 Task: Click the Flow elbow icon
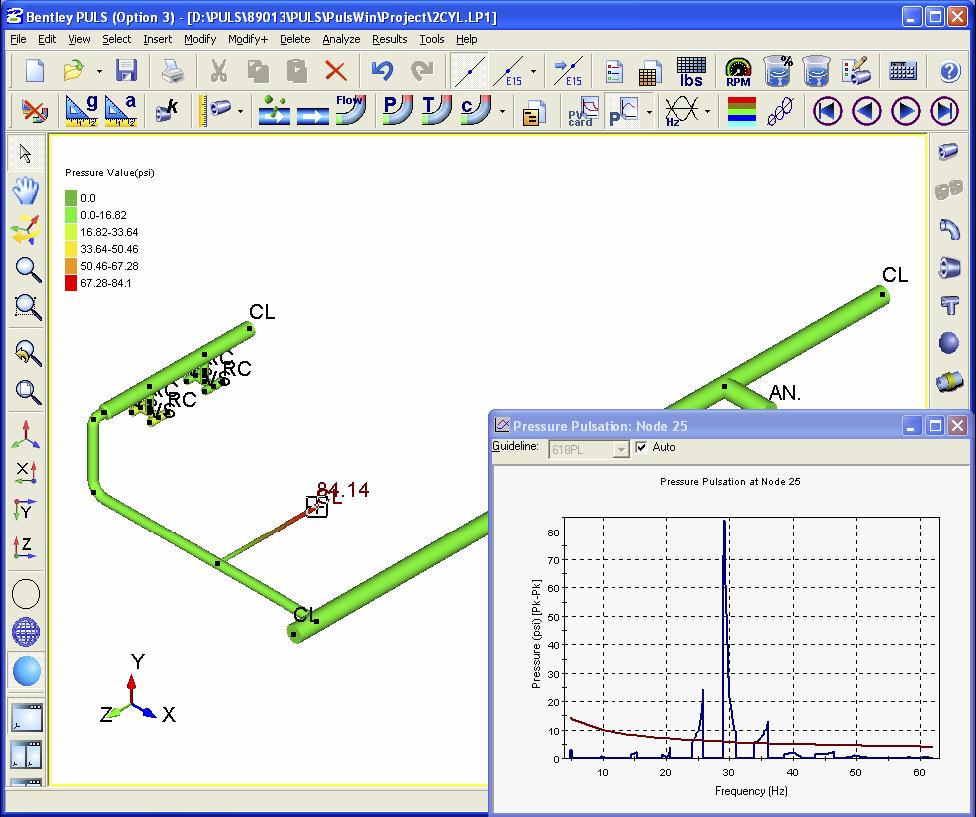point(351,110)
